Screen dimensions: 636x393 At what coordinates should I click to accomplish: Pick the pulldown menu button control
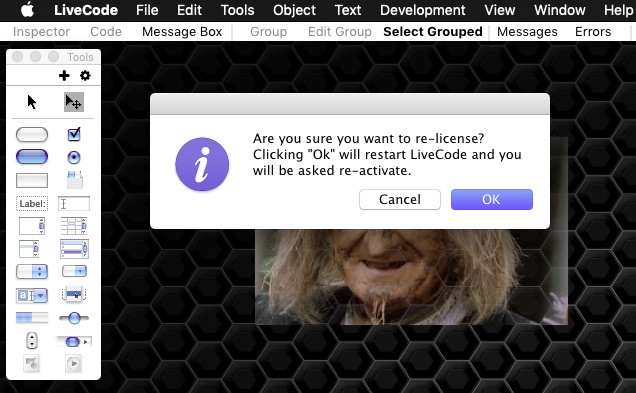click(x=75, y=271)
